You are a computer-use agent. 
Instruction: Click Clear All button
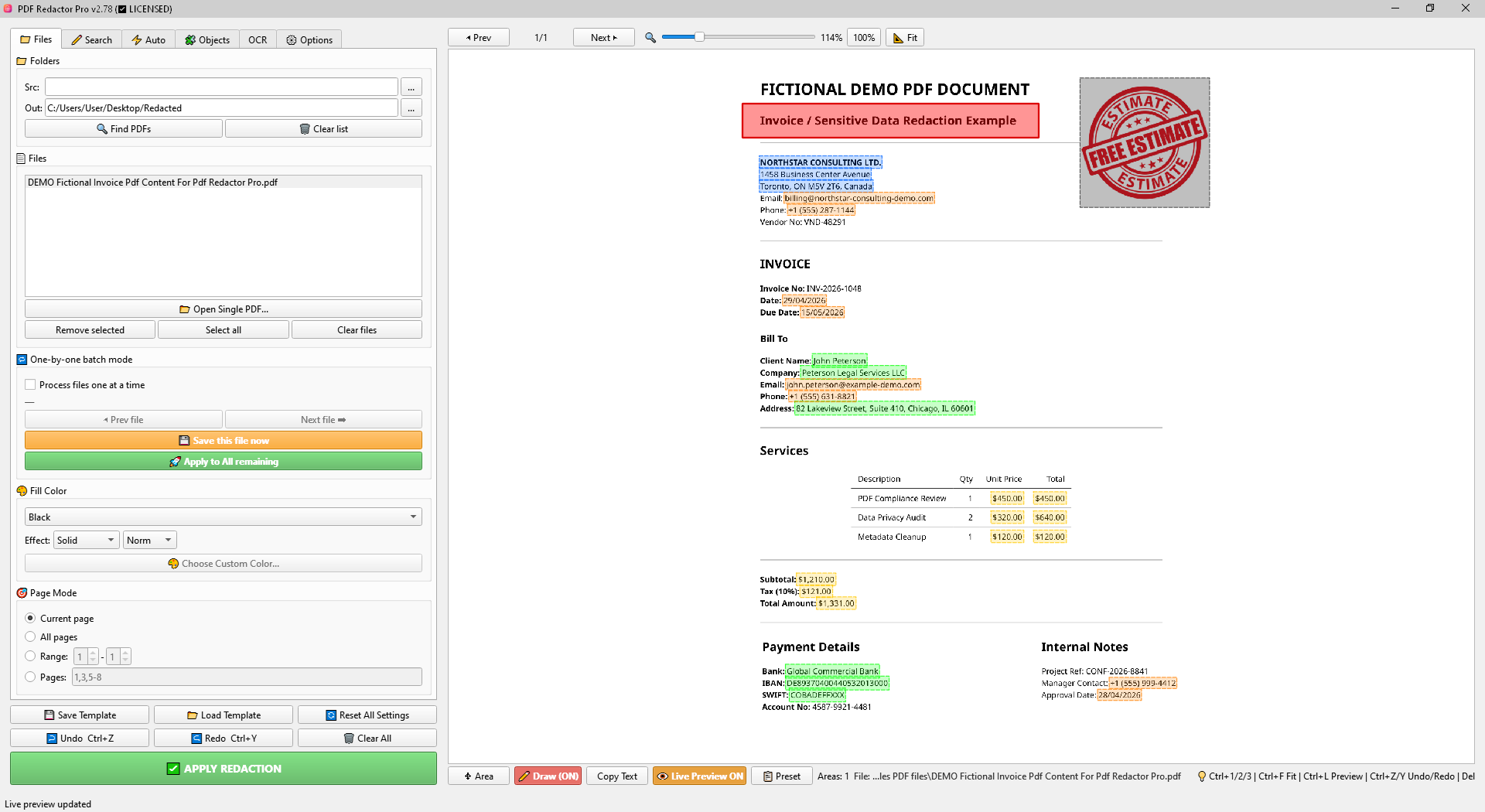pyautogui.click(x=367, y=738)
